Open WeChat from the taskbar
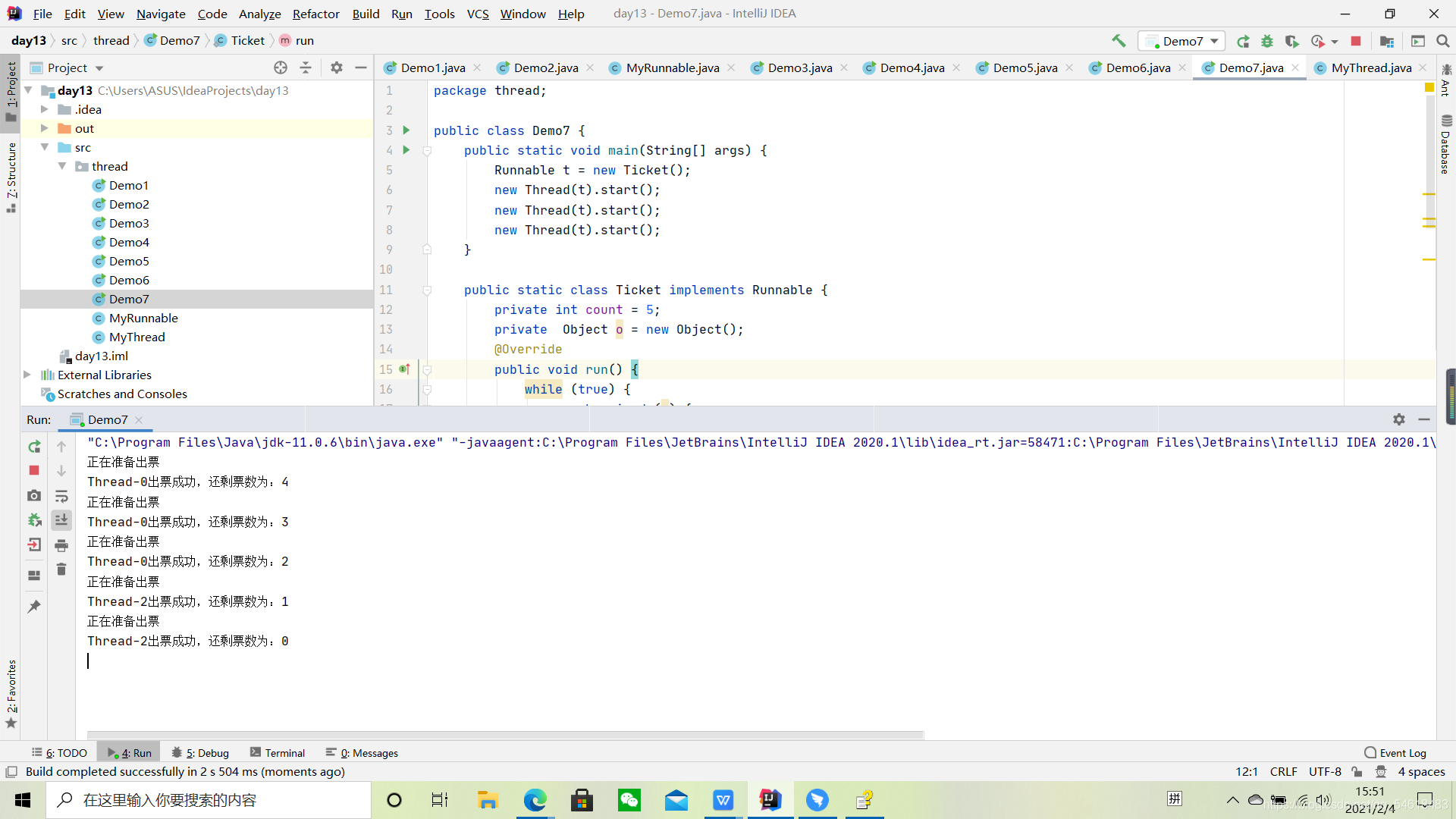Viewport: 1456px width, 819px height. [x=629, y=800]
